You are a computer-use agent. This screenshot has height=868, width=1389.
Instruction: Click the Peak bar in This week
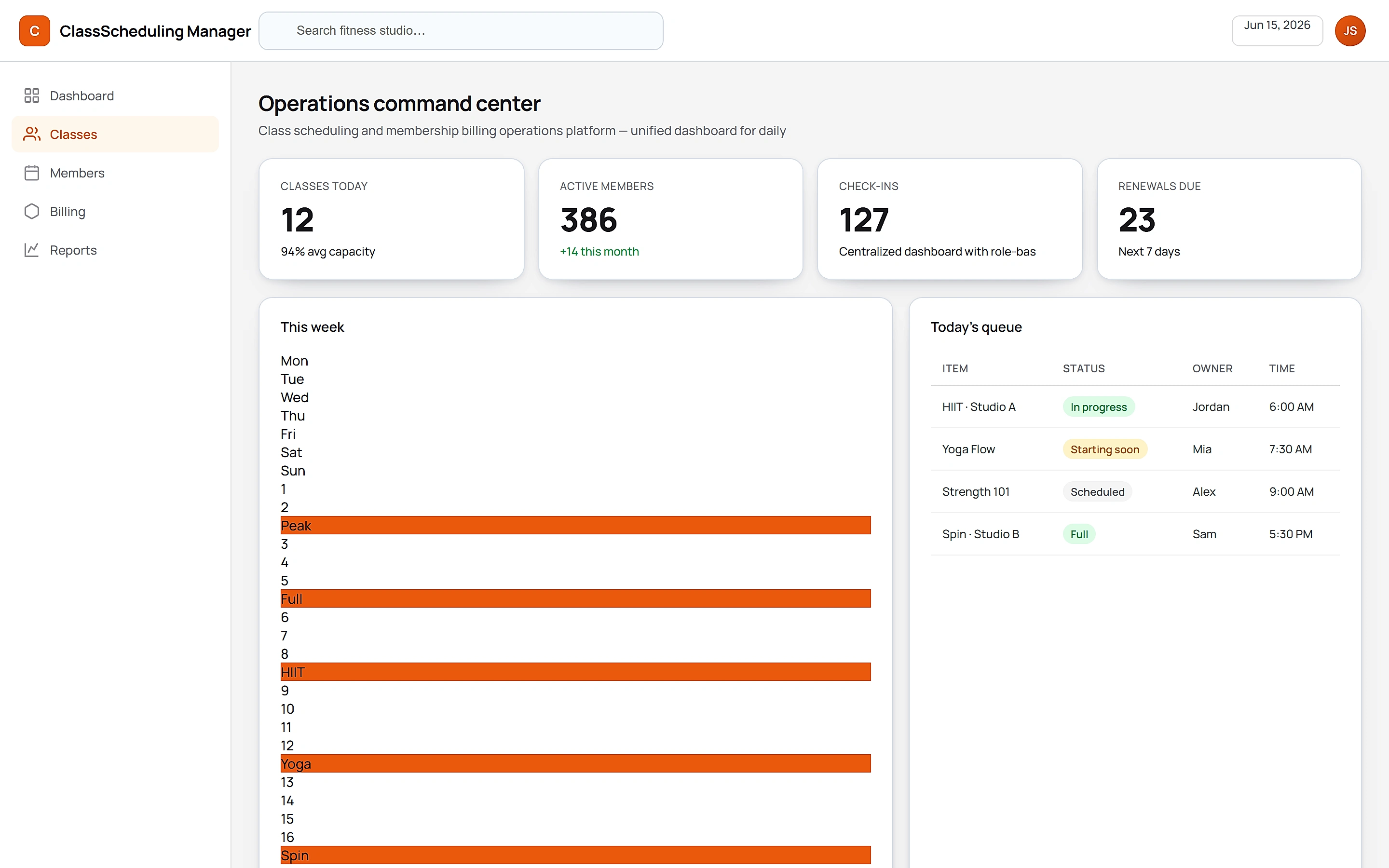[x=576, y=525]
